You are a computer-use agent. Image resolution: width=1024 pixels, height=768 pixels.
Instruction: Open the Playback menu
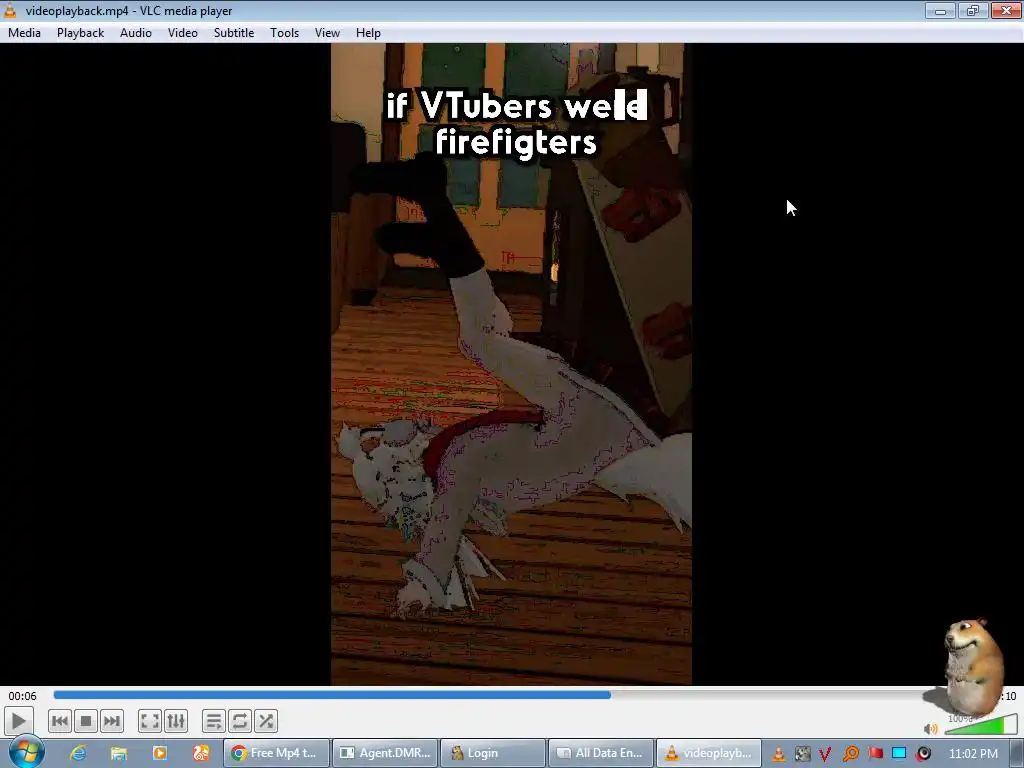[x=80, y=33]
